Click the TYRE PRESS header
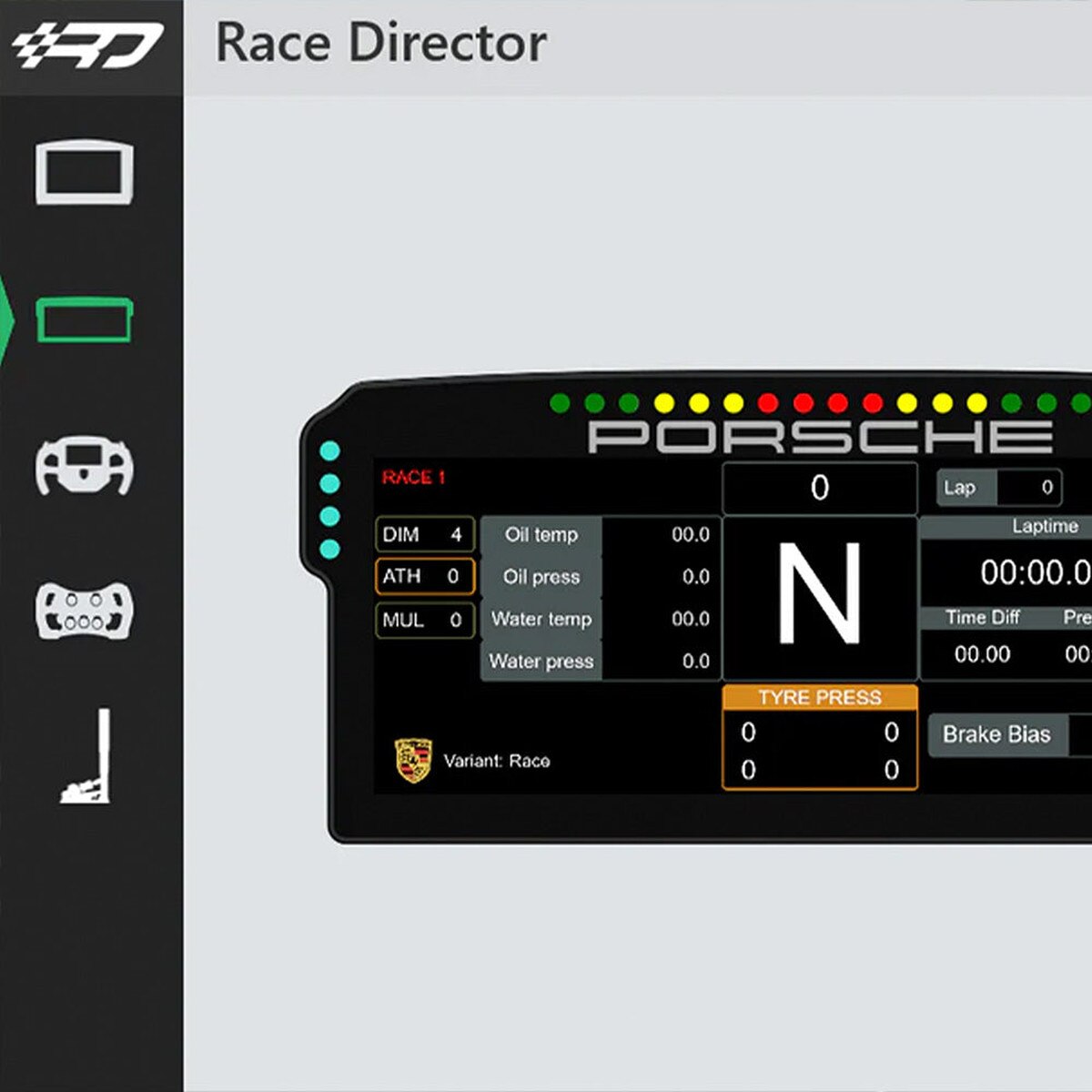 (x=819, y=698)
